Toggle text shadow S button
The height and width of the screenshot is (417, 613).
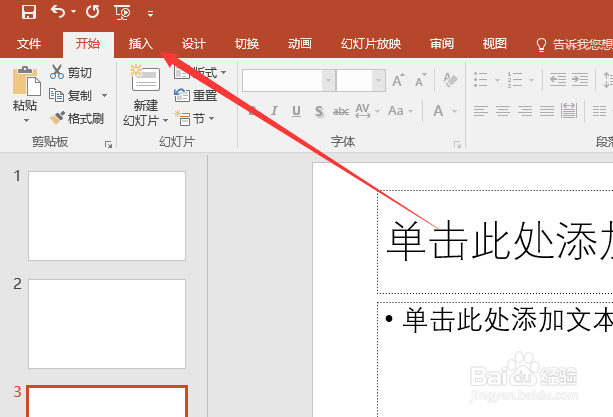coord(319,112)
